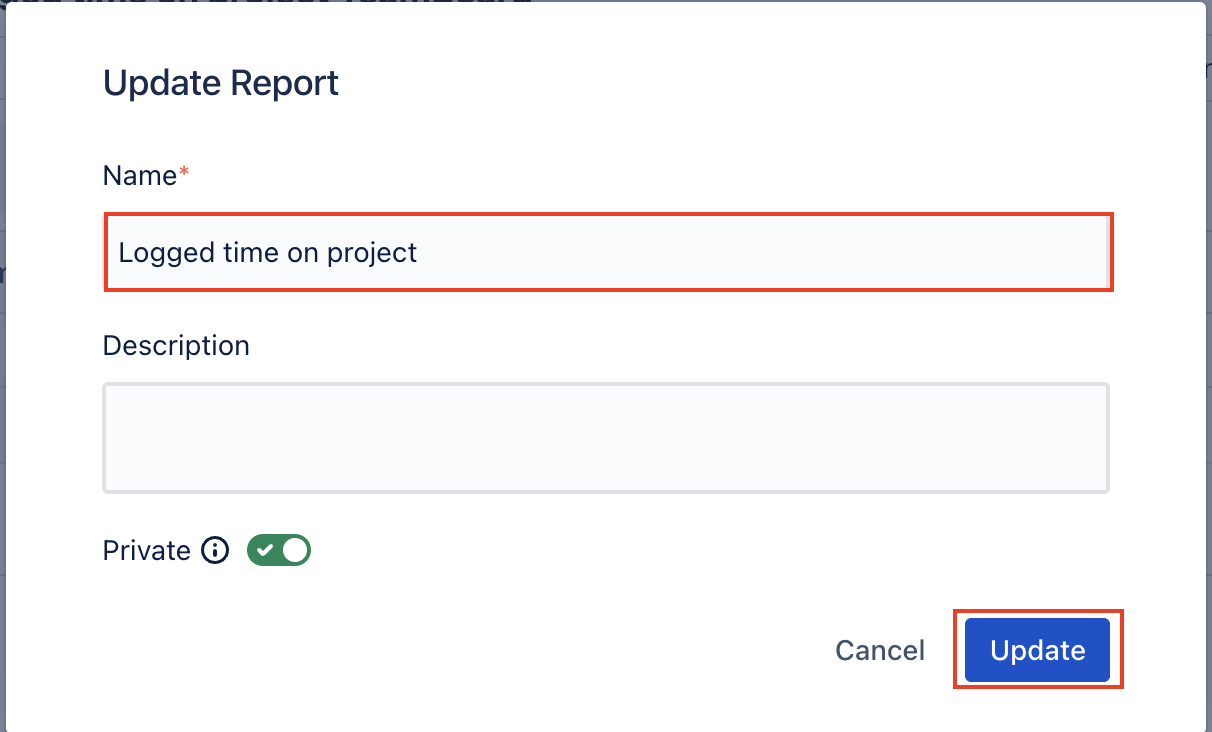This screenshot has width=1212, height=732.
Task: Toggle the Private switch off
Action: (279, 551)
